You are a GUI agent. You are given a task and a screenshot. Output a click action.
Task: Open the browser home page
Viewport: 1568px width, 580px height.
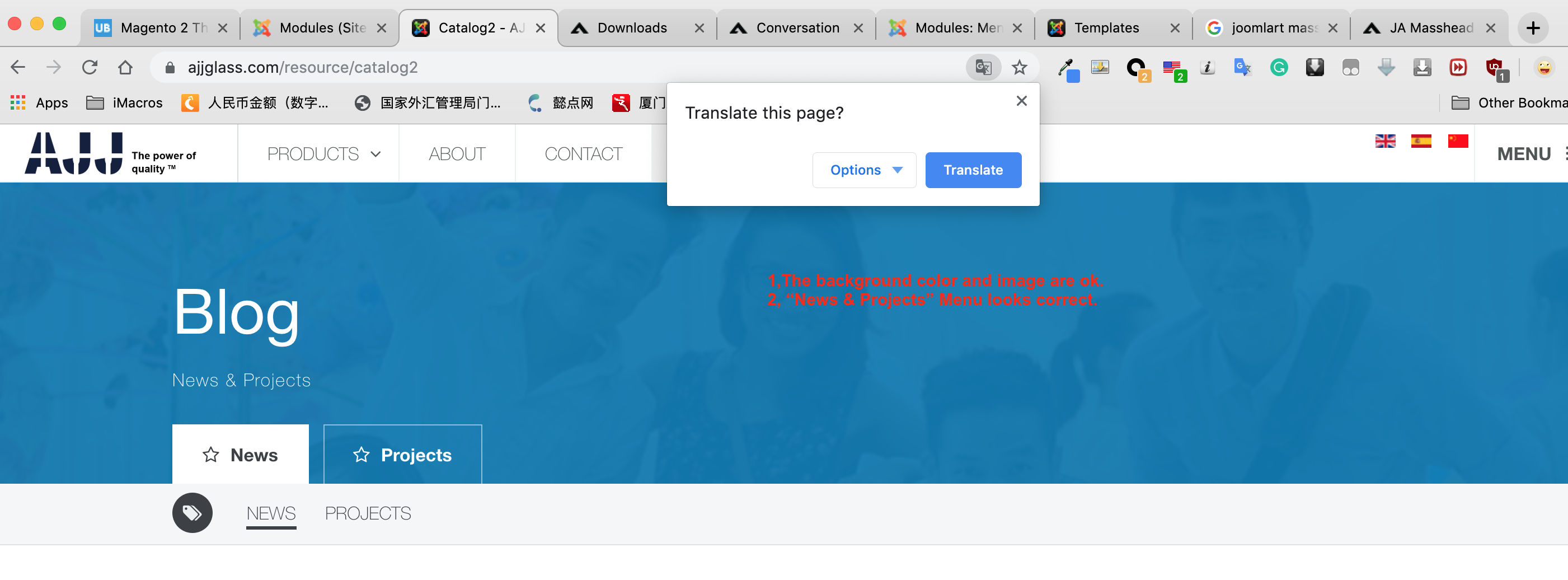tap(125, 67)
